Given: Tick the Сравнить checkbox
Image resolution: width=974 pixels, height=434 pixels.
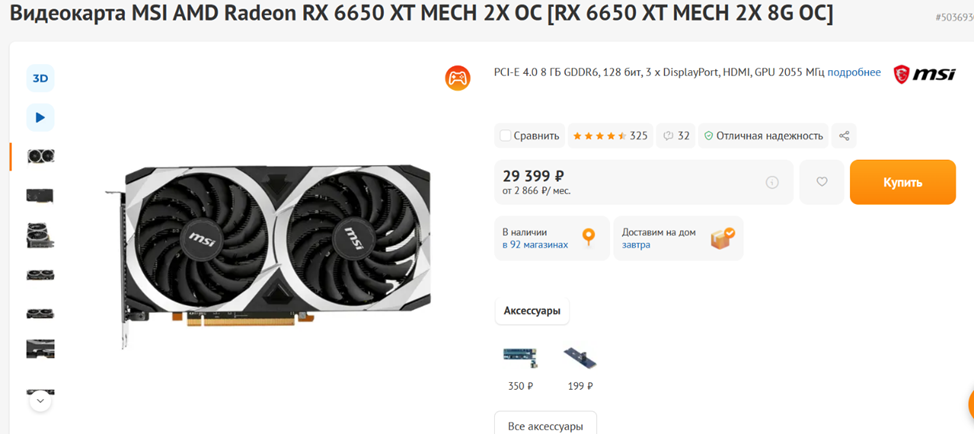Looking at the screenshot, I should point(505,135).
